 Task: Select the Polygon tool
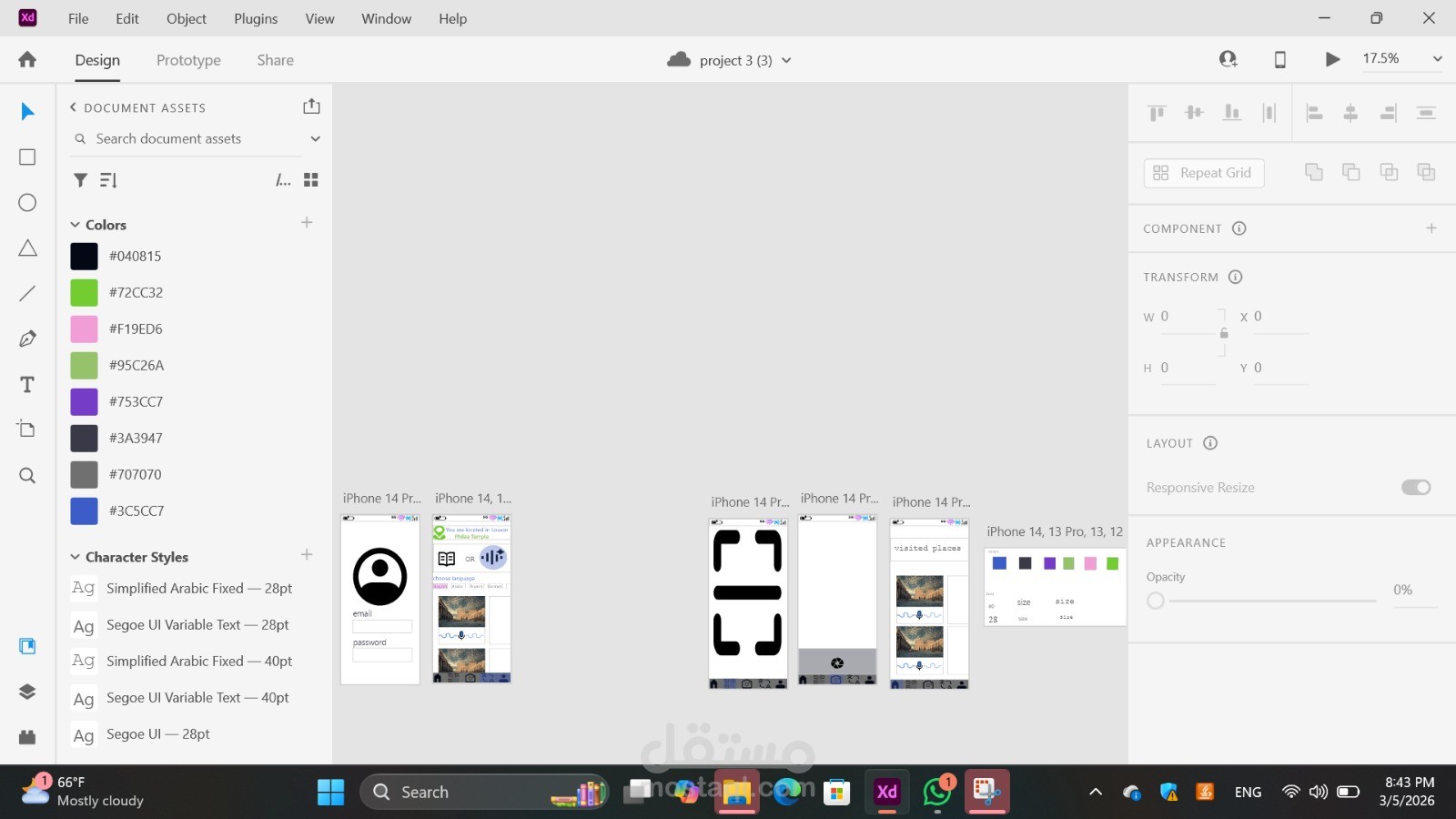(27, 248)
